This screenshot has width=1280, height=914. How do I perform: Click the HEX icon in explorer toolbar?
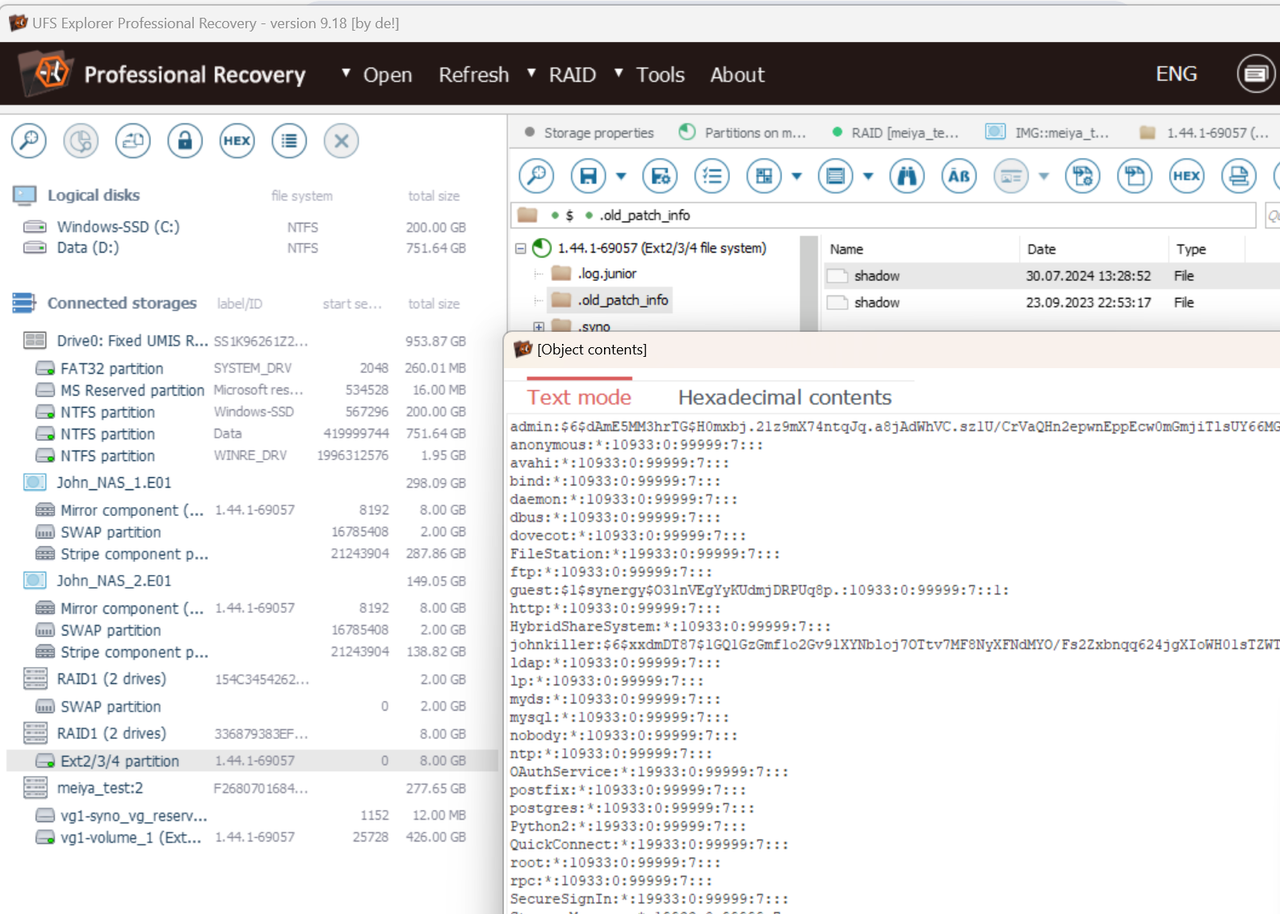point(1186,177)
